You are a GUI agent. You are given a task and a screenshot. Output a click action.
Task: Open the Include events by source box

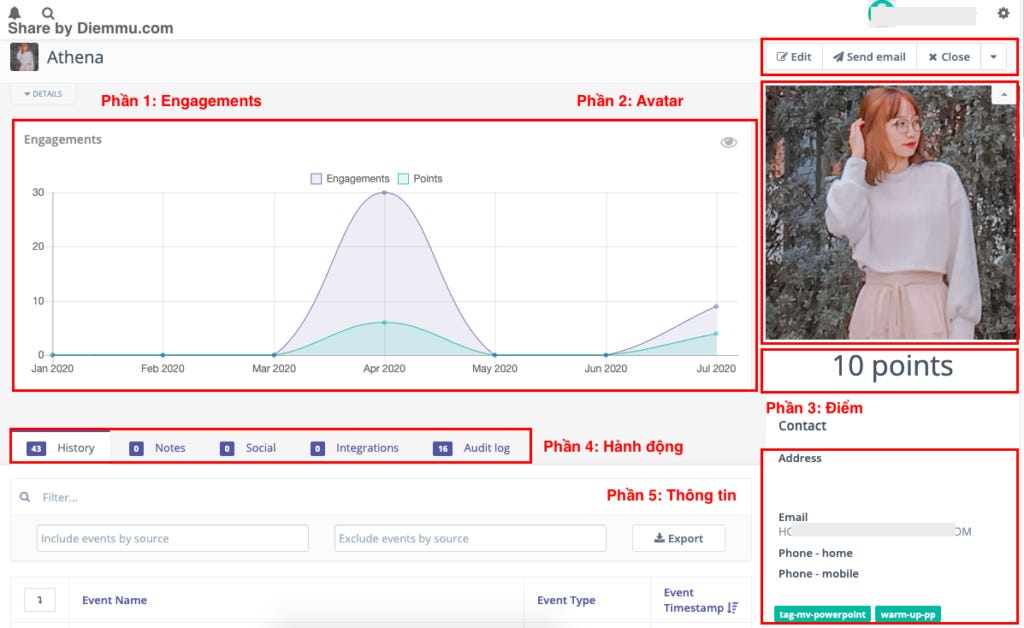coord(172,539)
